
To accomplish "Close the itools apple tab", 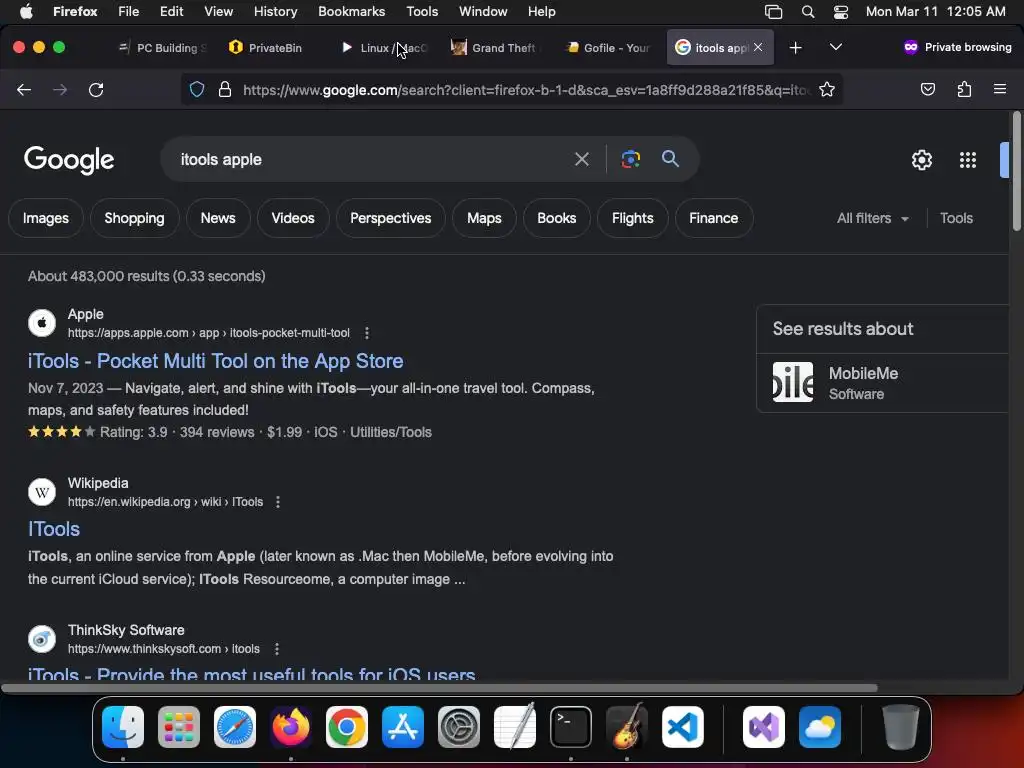I will (x=758, y=47).
